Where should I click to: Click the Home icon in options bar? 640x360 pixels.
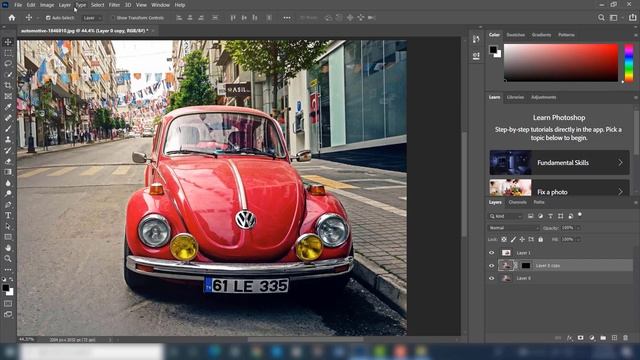coord(11,18)
